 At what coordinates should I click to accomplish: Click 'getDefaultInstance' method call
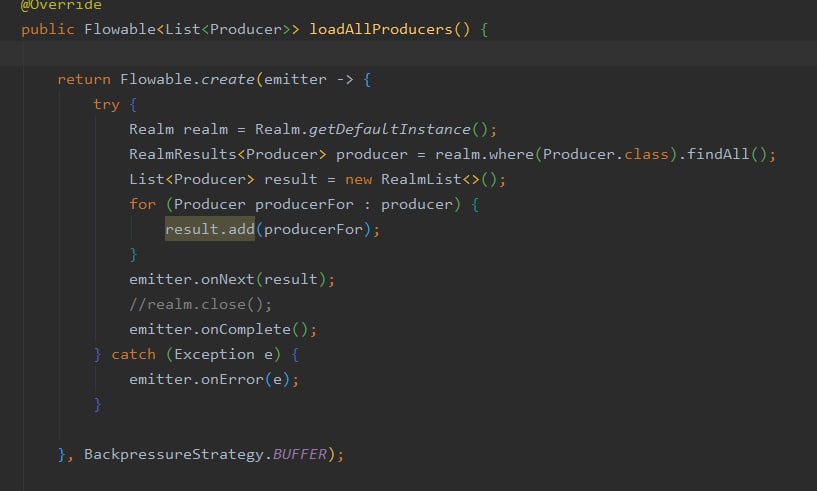(x=390, y=129)
